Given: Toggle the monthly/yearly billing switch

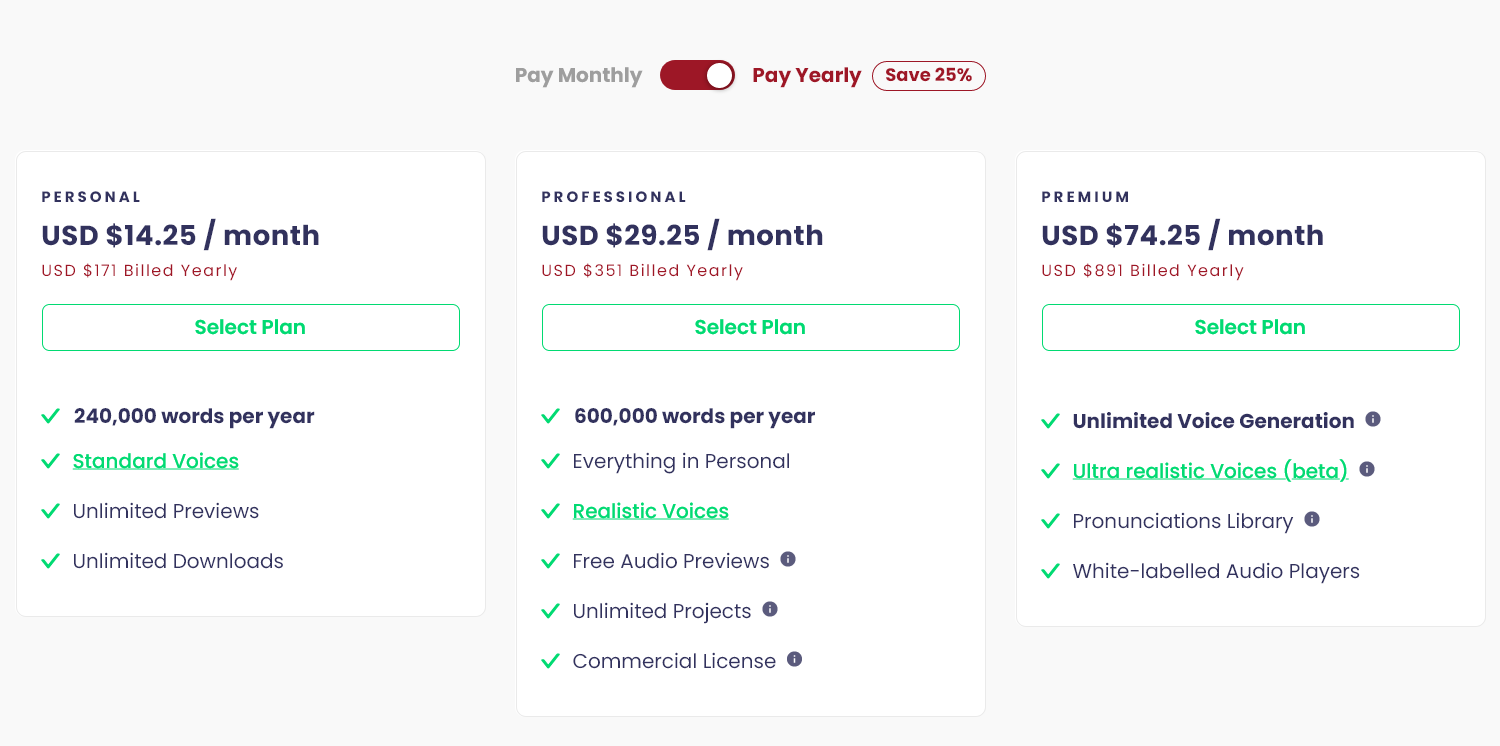Looking at the screenshot, I should pyautogui.click(x=697, y=75).
